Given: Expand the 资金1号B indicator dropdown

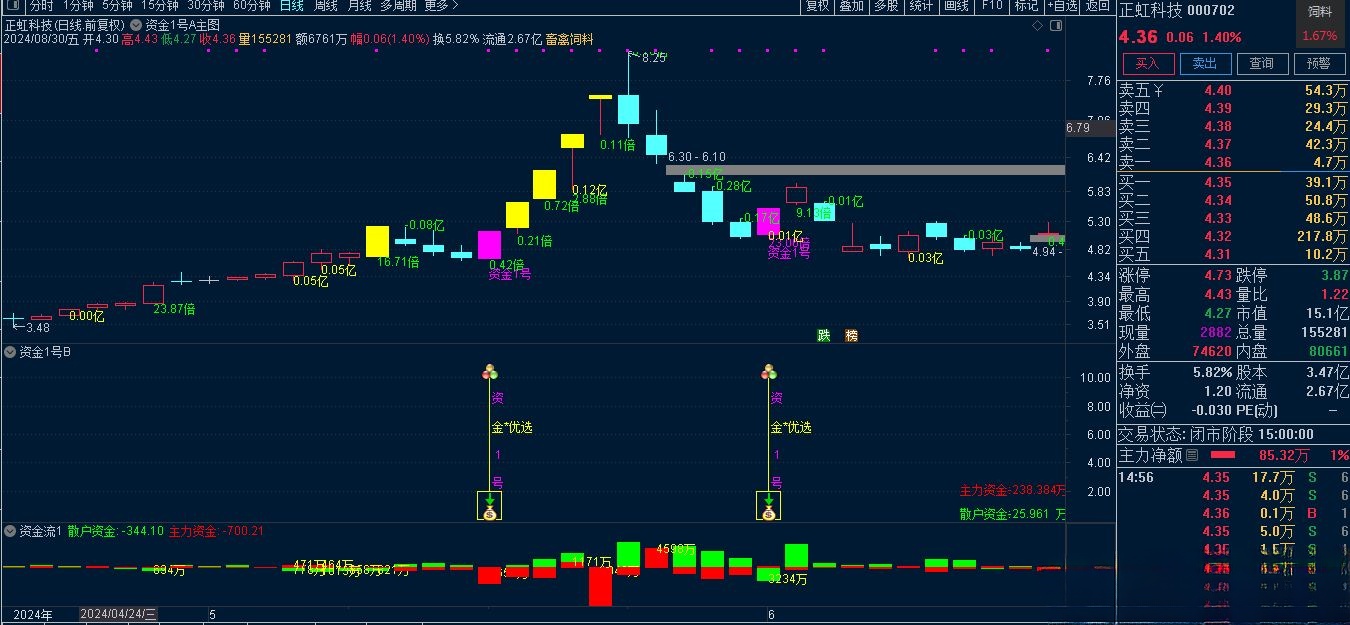Looking at the screenshot, I should tap(10, 352).
